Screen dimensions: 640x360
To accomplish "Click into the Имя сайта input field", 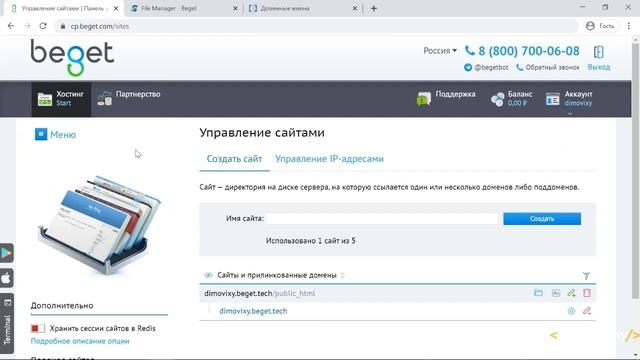I will click(382, 219).
